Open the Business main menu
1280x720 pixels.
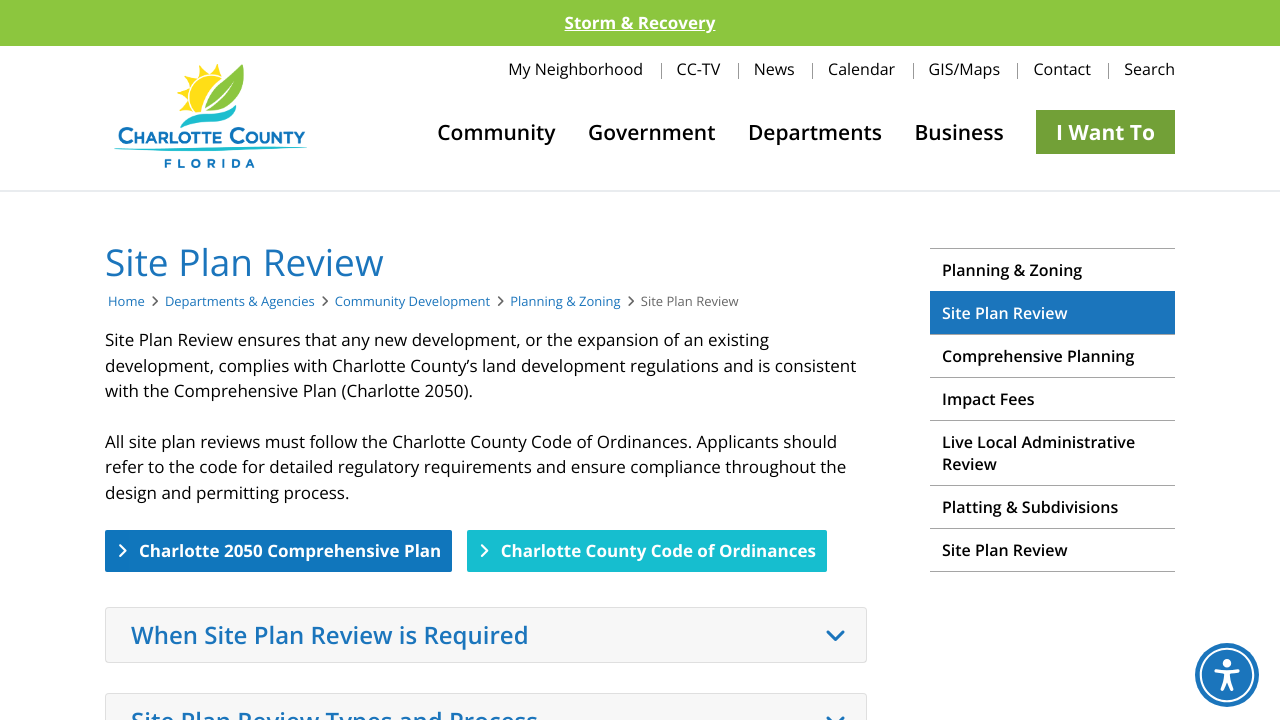click(958, 132)
